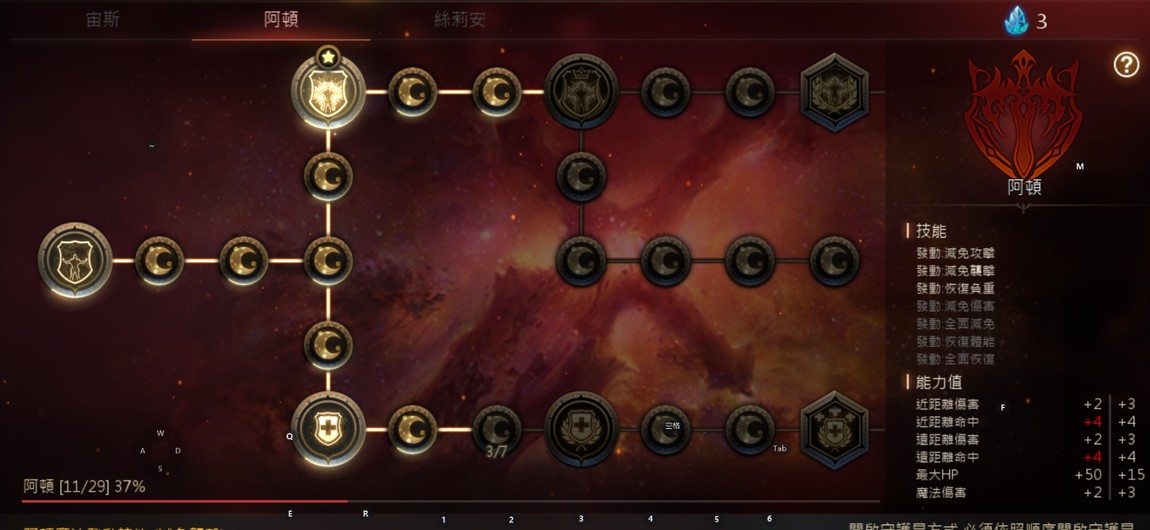Select the hexagonal cross shield node near Tab
The height and width of the screenshot is (530, 1150).
(x=835, y=430)
